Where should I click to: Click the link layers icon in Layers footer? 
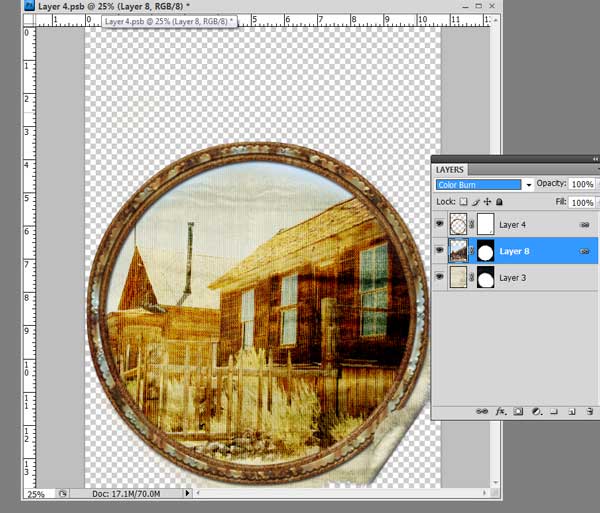(x=483, y=411)
